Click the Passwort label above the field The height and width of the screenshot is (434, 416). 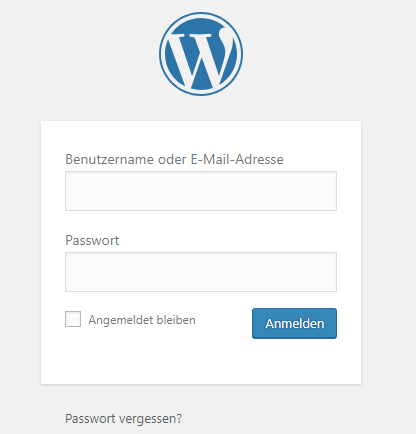(x=92, y=240)
